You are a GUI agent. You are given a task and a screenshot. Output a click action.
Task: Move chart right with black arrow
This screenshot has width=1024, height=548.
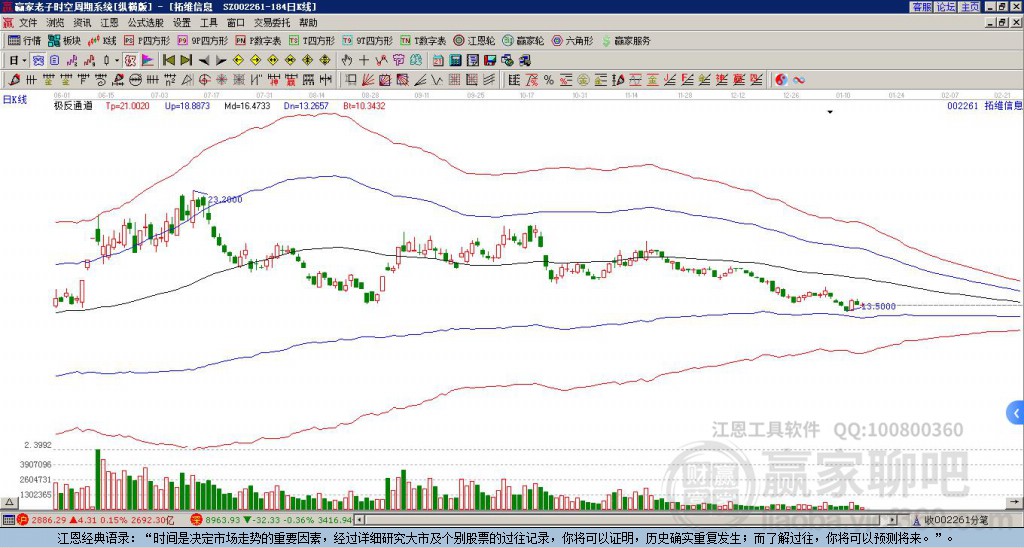pyautogui.click(x=221, y=61)
